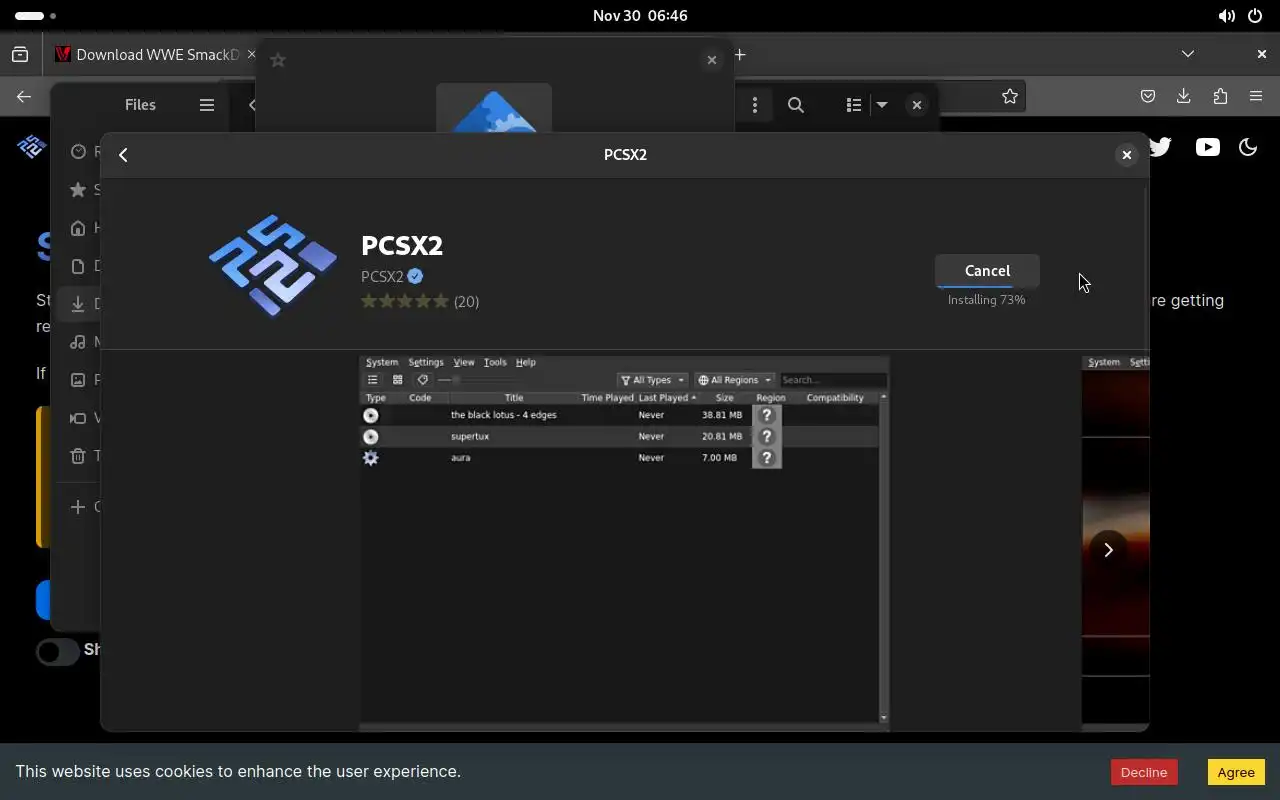This screenshot has width=1280, height=800.
Task: Bookmark page with star icon
Action: [x=1010, y=96]
